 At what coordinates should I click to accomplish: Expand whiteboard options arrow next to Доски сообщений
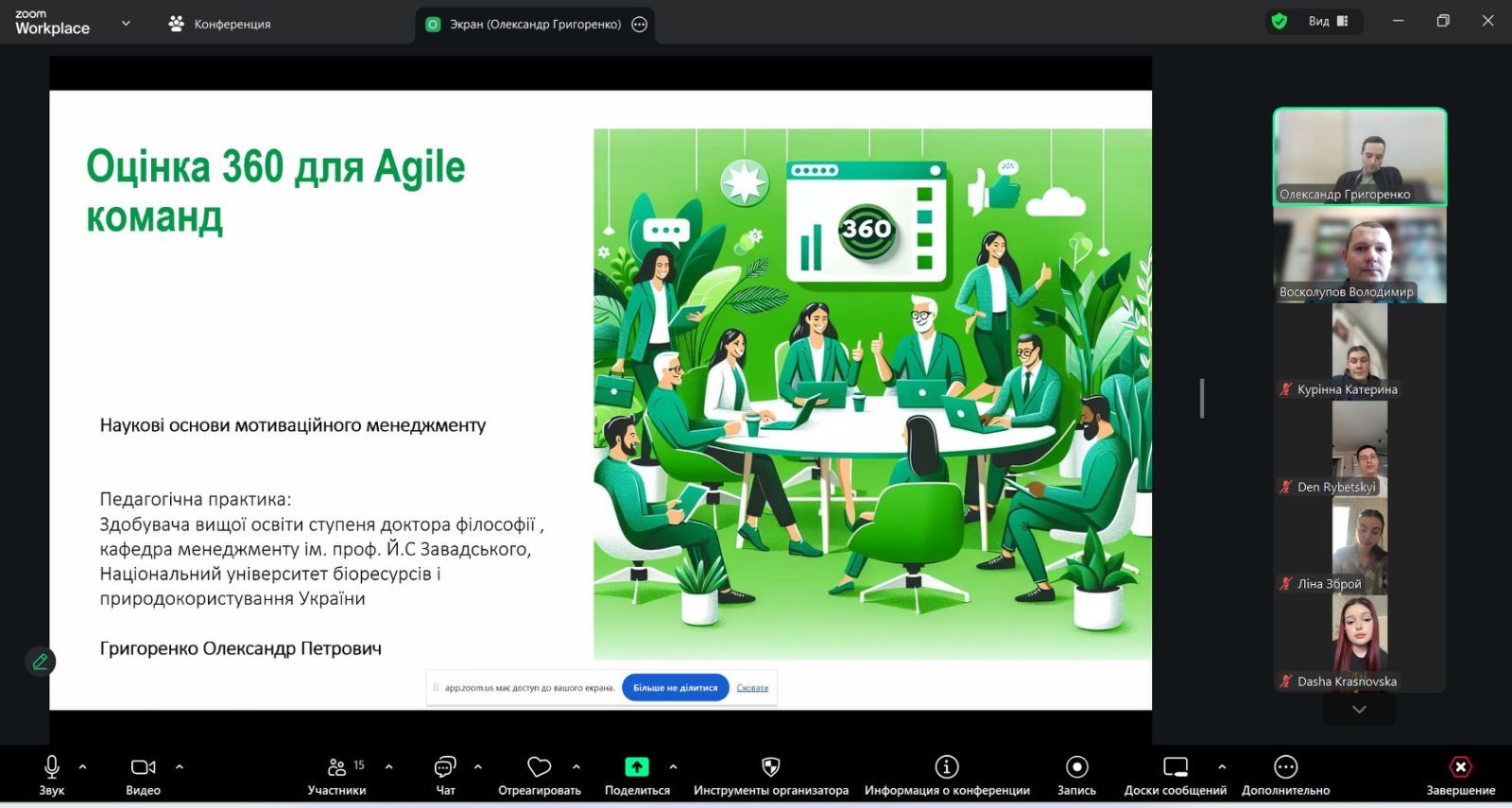pos(1222,766)
